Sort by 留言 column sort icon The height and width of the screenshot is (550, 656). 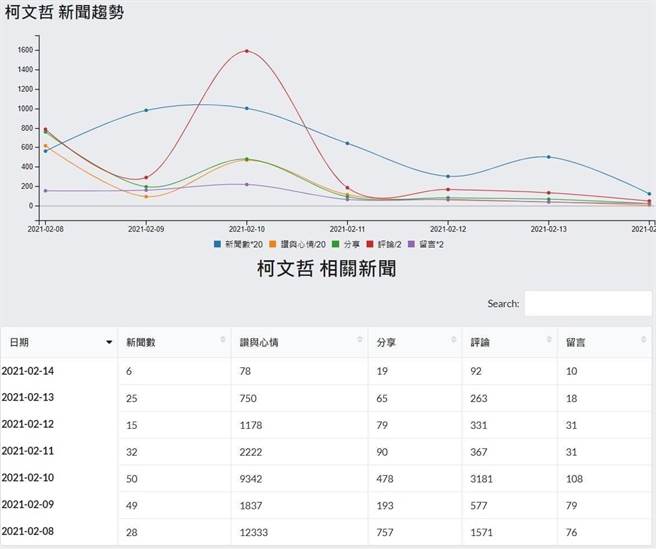[644, 339]
